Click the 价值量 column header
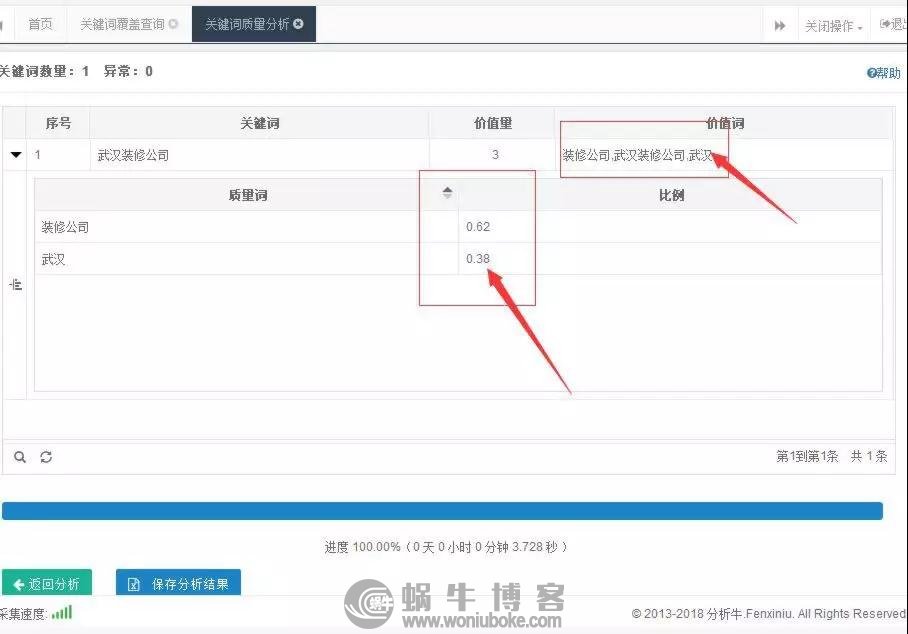 tap(493, 123)
